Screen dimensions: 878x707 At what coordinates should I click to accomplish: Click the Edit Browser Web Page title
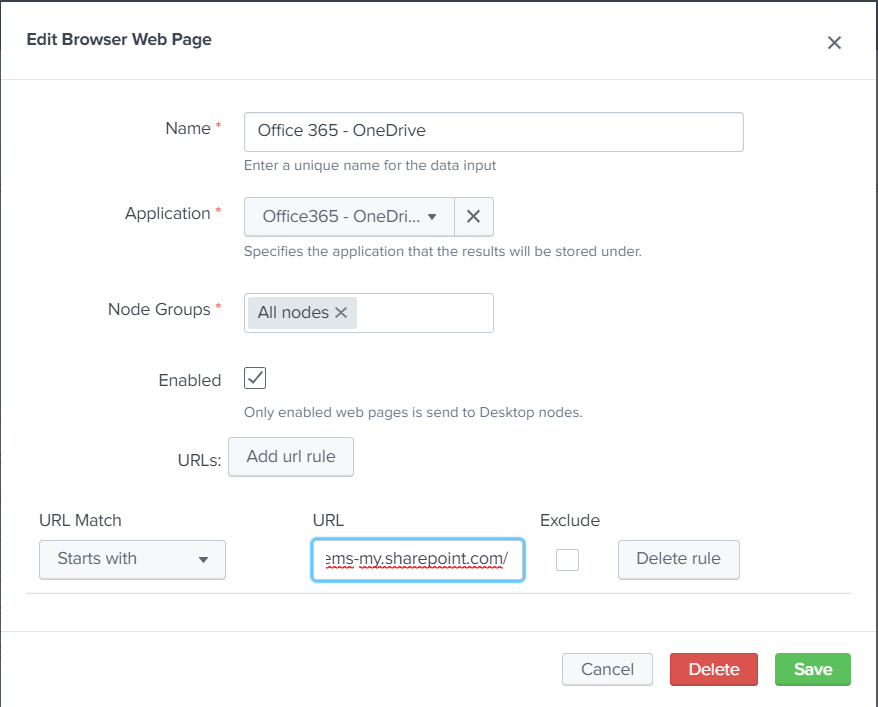pos(119,40)
